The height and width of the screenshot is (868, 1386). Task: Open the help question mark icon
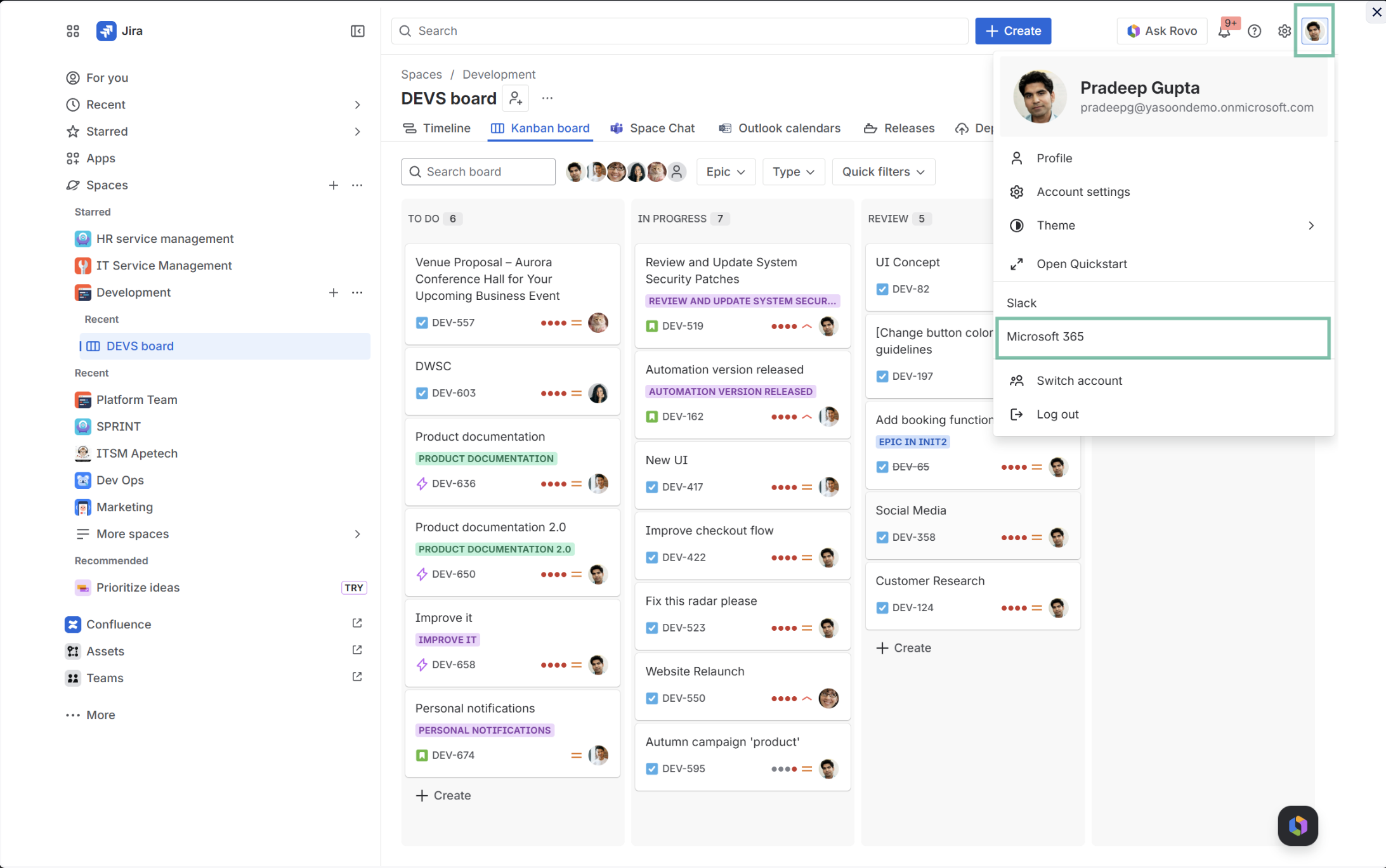1255,31
